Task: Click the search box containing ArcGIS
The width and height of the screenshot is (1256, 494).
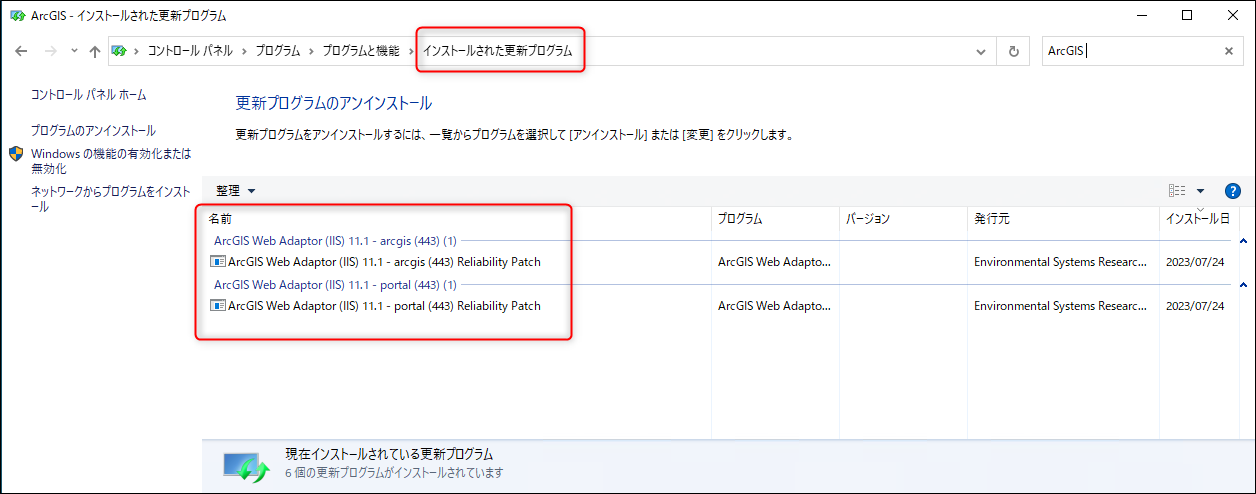Action: pos(1128,51)
